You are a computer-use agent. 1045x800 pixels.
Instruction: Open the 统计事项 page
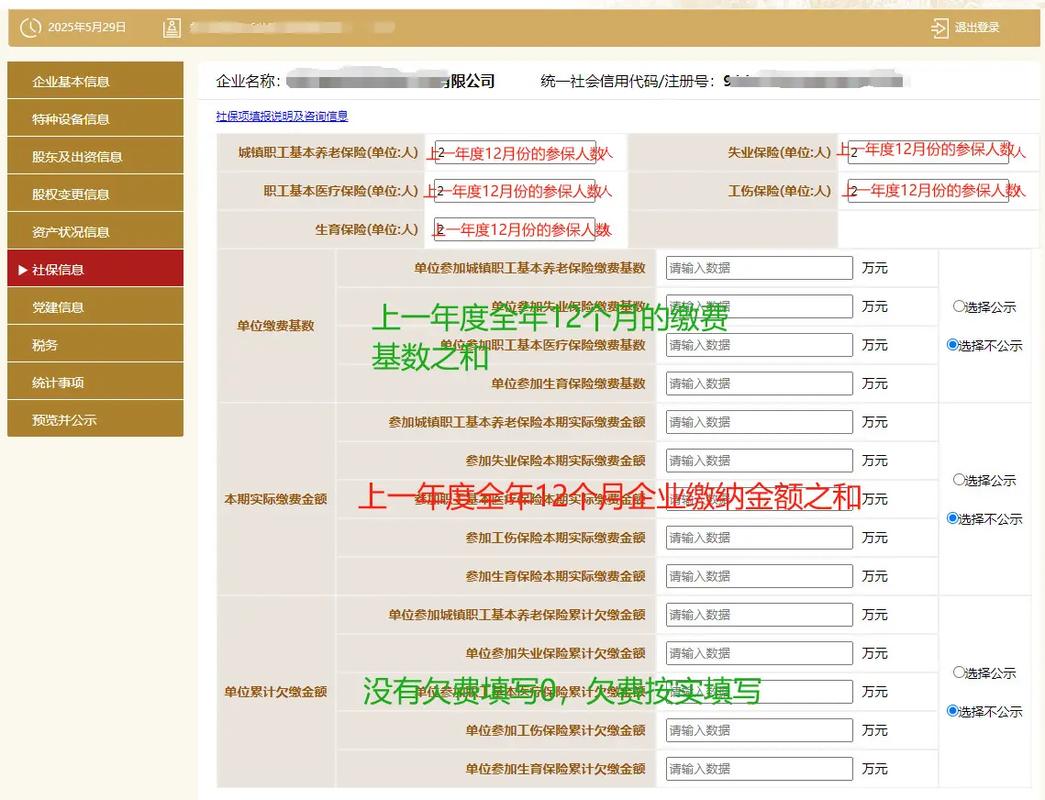[x=95, y=380]
